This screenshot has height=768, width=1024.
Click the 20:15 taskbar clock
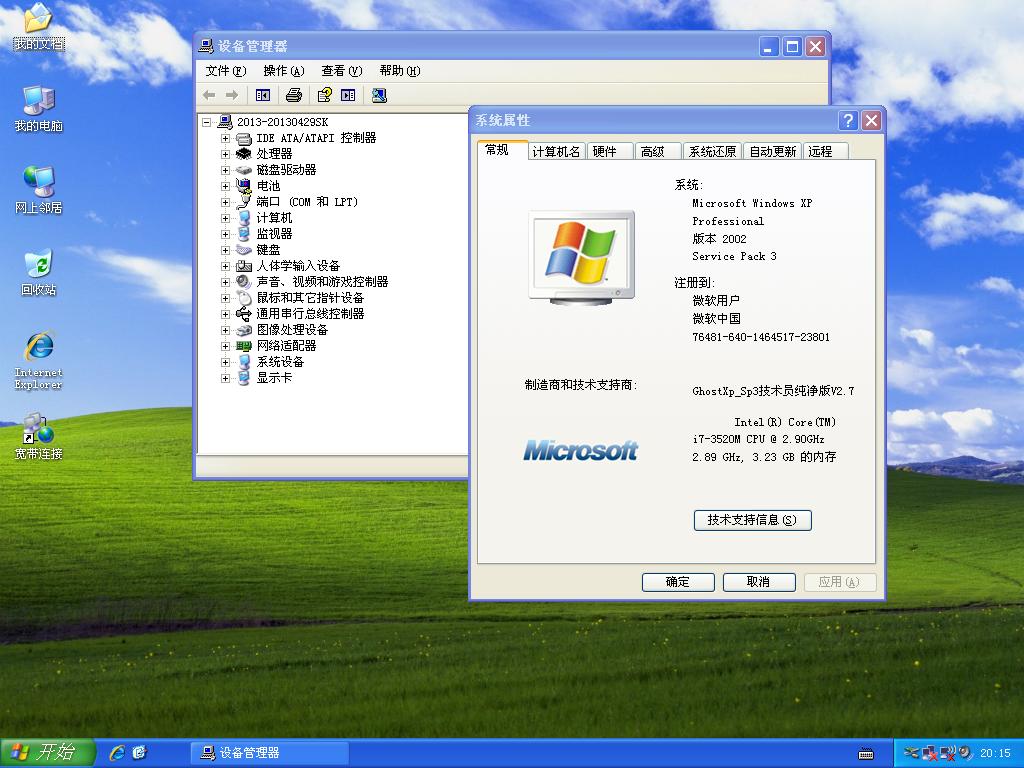tap(995, 754)
